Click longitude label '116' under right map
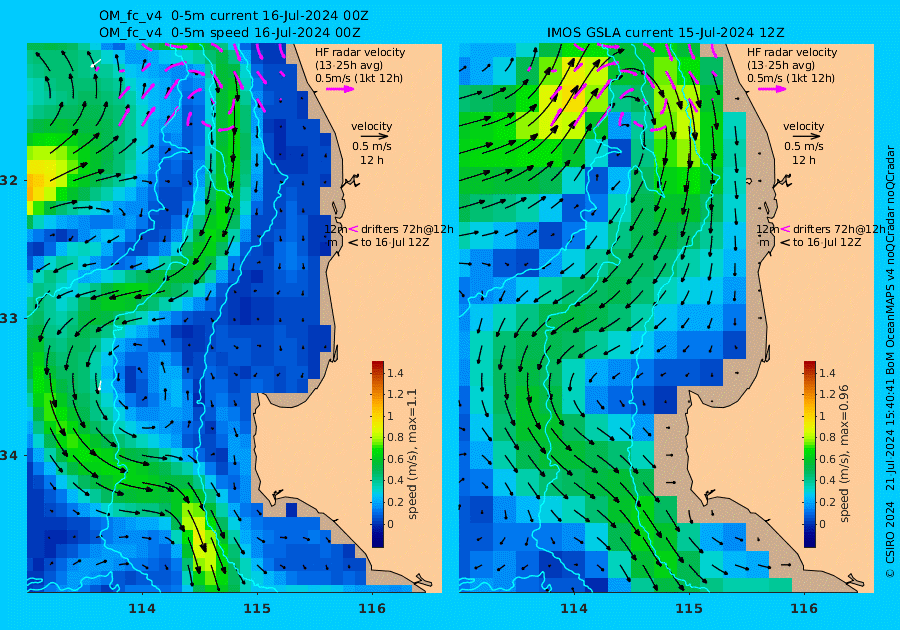 pos(804,609)
